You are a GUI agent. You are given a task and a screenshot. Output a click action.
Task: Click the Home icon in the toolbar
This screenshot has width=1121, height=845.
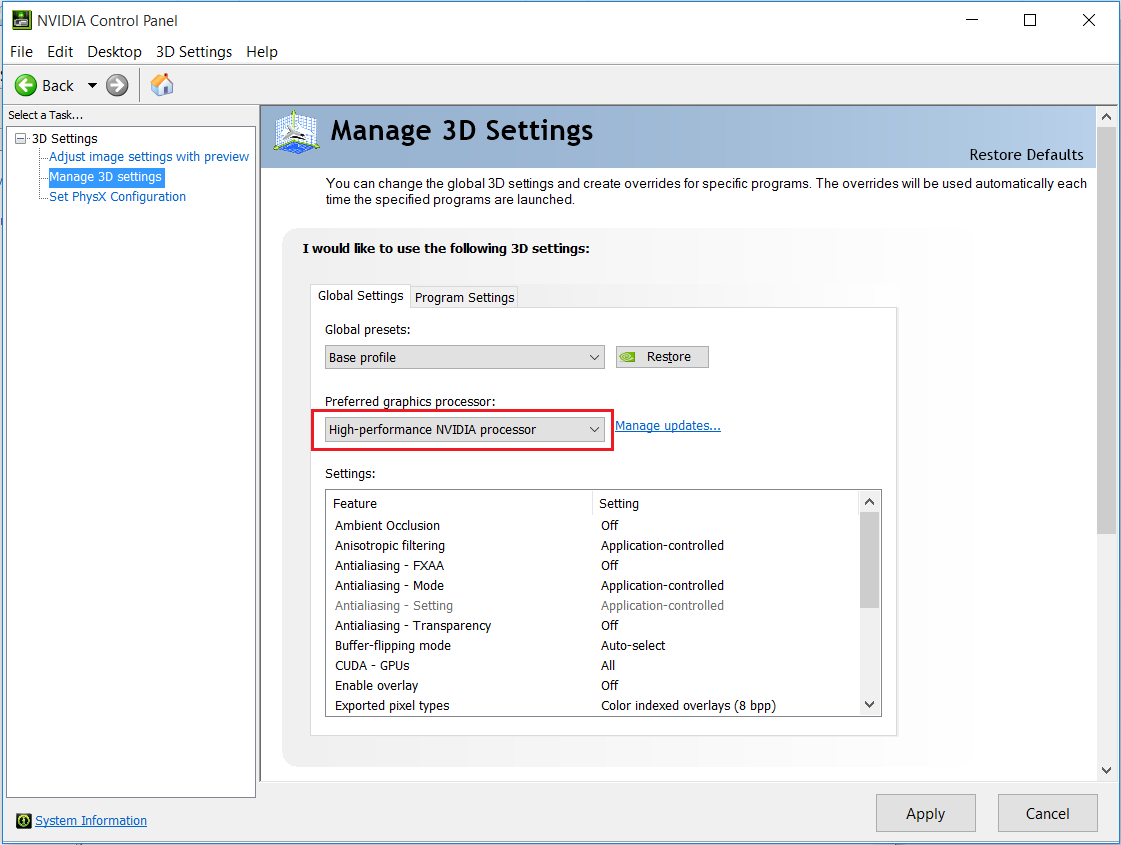(161, 85)
